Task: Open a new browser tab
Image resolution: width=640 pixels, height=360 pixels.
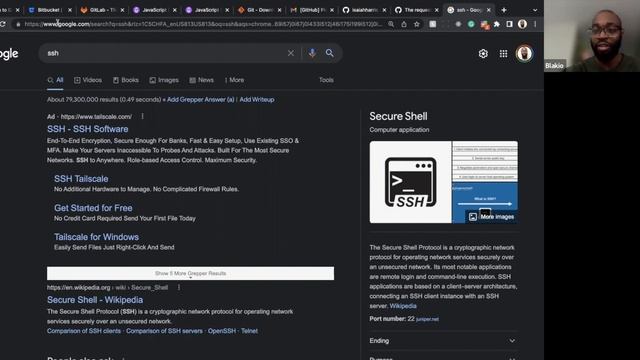Action: point(504,10)
